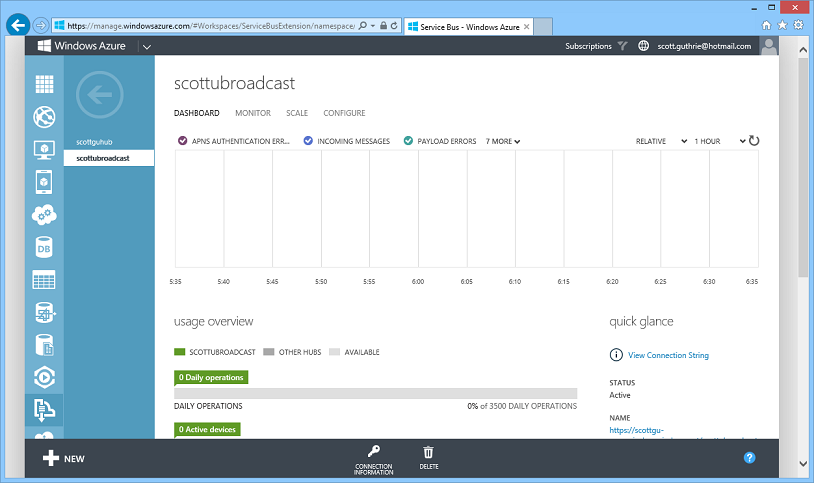Image resolution: width=814 pixels, height=483 pixels.
Task: Click the page scroll down arrow
Action: tap(803, 464)
